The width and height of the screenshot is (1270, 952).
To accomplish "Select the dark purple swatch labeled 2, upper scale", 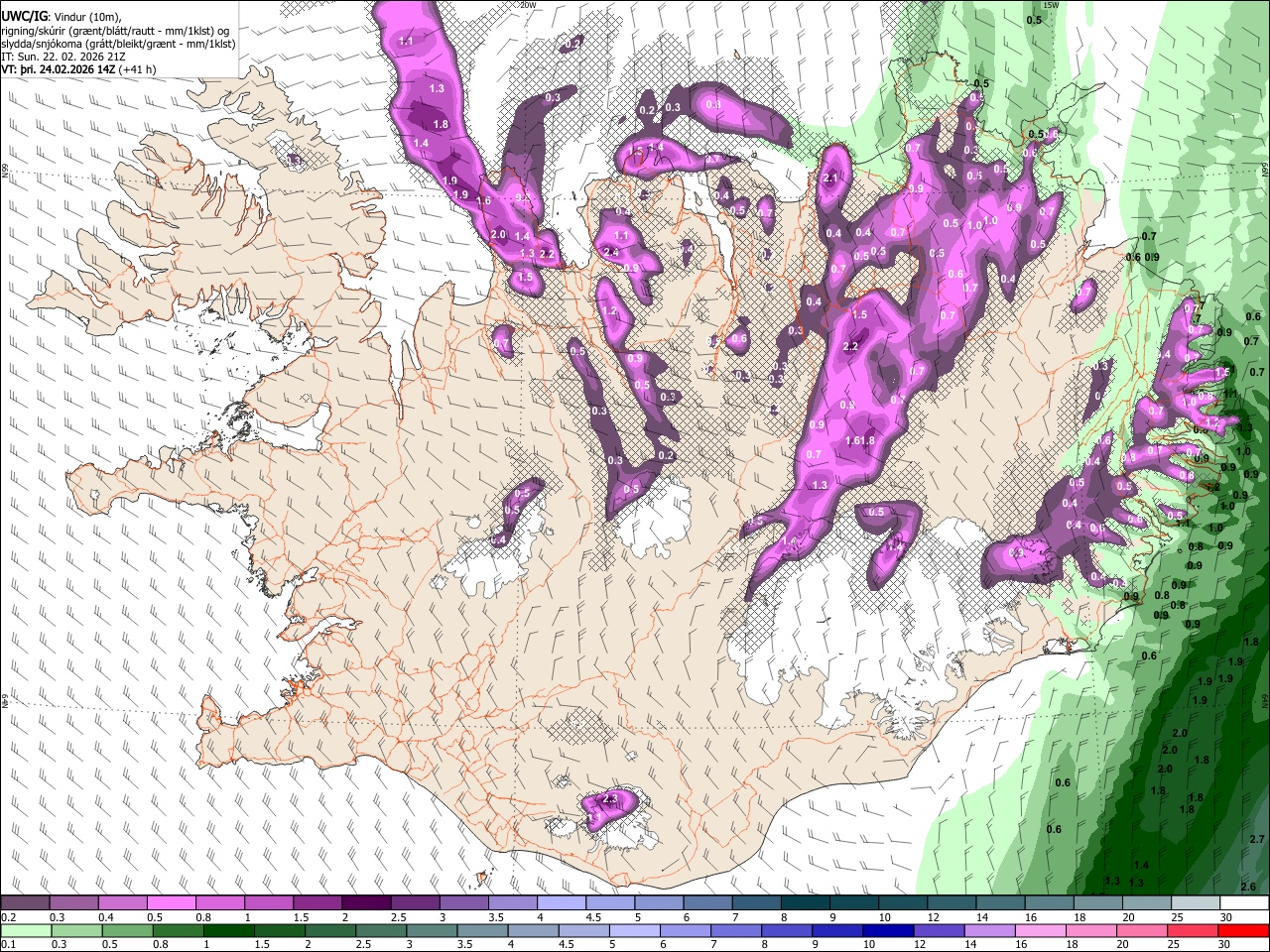I will [365, 903].
